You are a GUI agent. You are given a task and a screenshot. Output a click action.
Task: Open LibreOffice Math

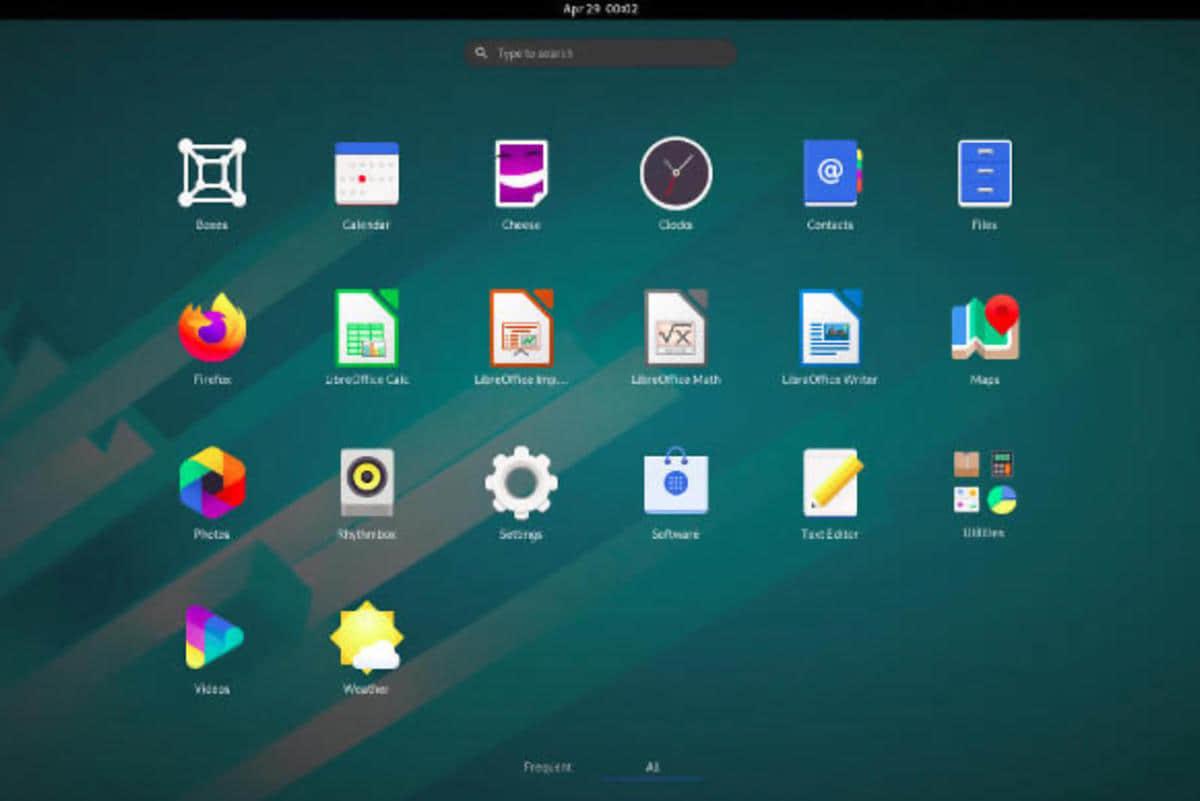(676, 329)
